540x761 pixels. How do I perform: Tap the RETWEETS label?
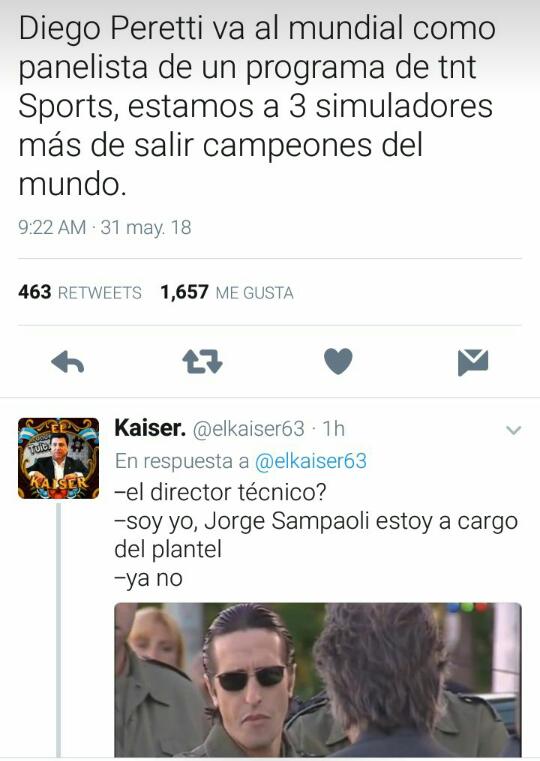[x=100, y=293]
